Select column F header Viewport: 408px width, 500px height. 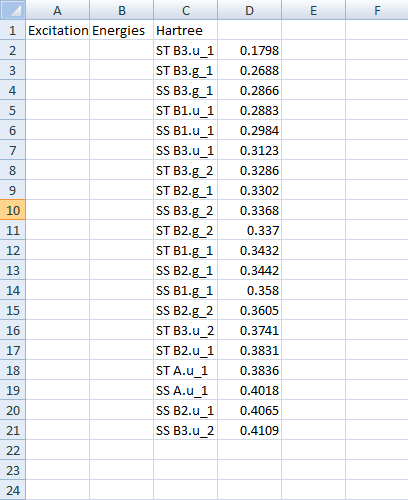point(377,10)
